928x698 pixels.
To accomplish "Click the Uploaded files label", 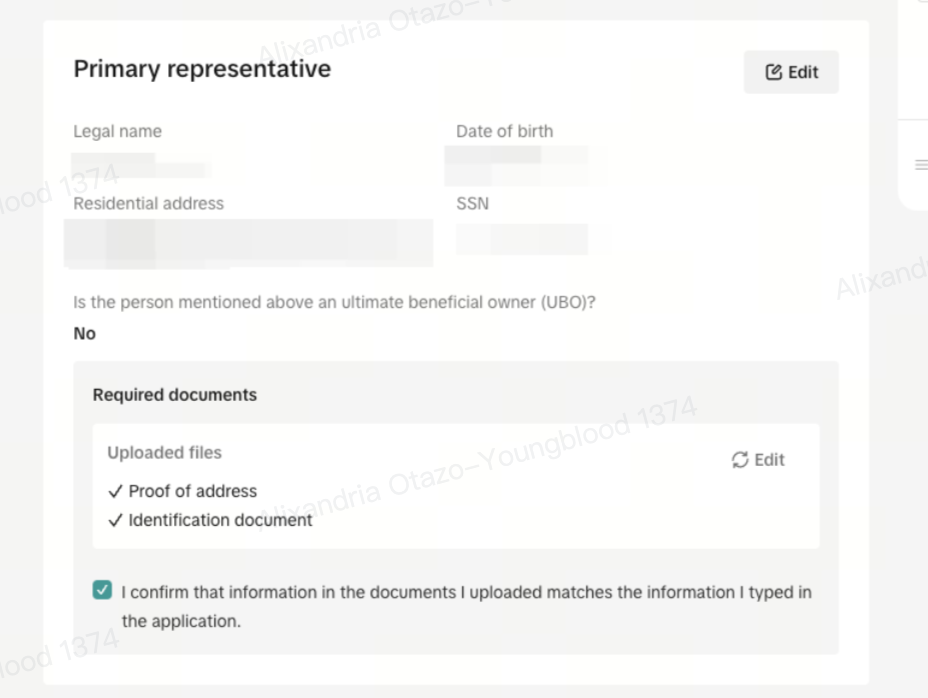I will tap(165, 452).
